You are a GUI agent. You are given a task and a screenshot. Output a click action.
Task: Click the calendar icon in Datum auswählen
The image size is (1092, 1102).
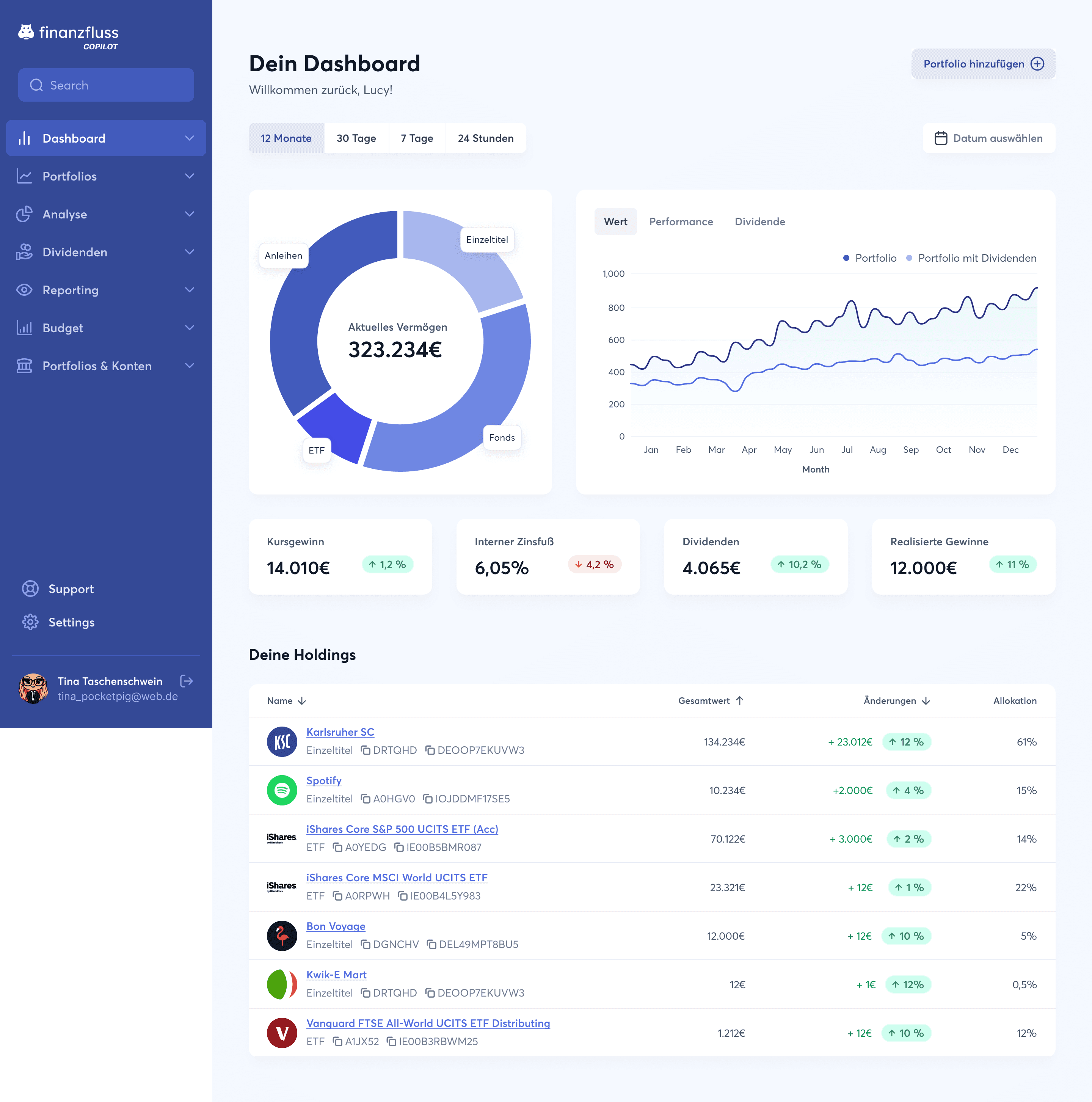click(x=941, y=138)
